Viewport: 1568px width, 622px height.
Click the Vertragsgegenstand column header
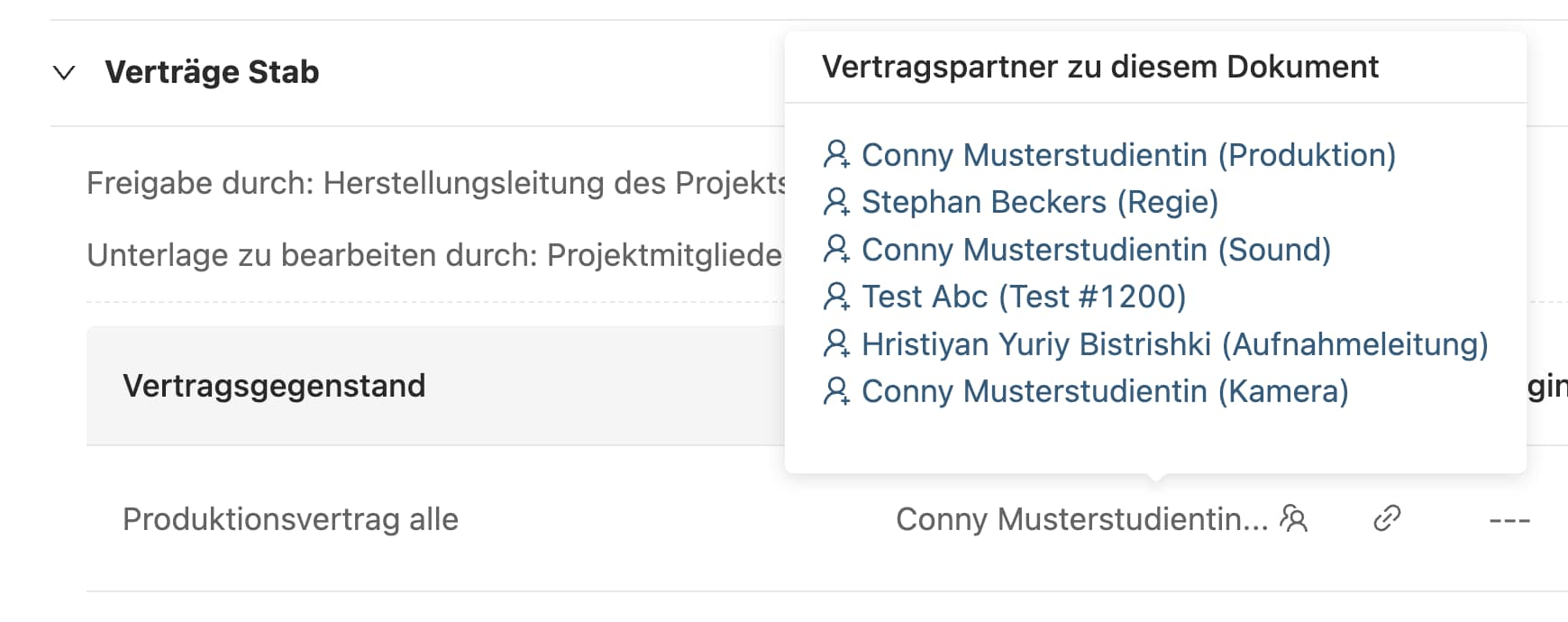(x=274, y=386)
